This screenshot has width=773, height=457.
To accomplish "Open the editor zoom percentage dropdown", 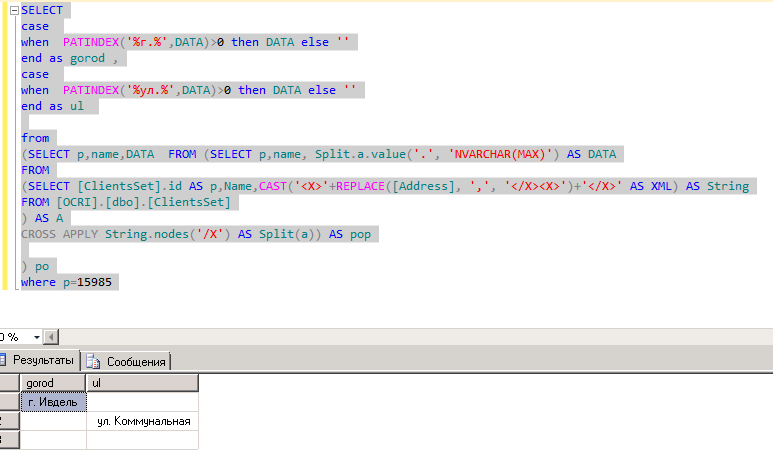I will click(37, 337).
